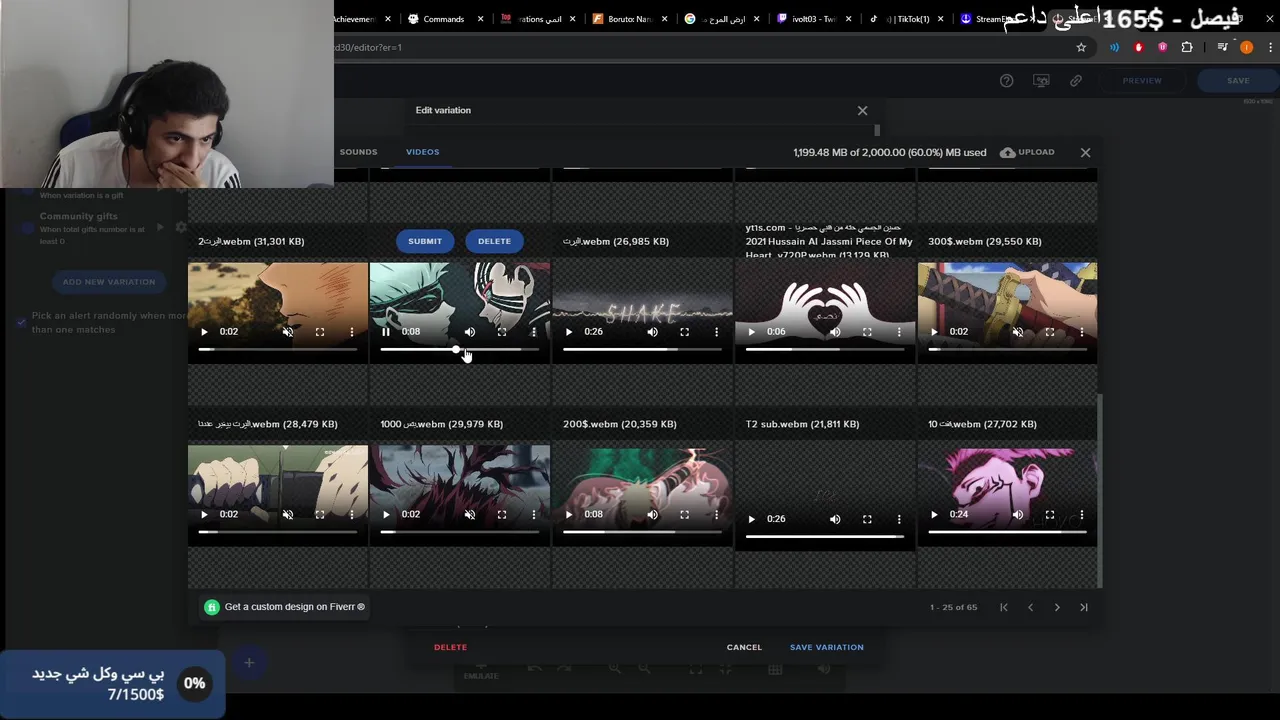Play the SHAKE video preview

(x=569, y=332)
